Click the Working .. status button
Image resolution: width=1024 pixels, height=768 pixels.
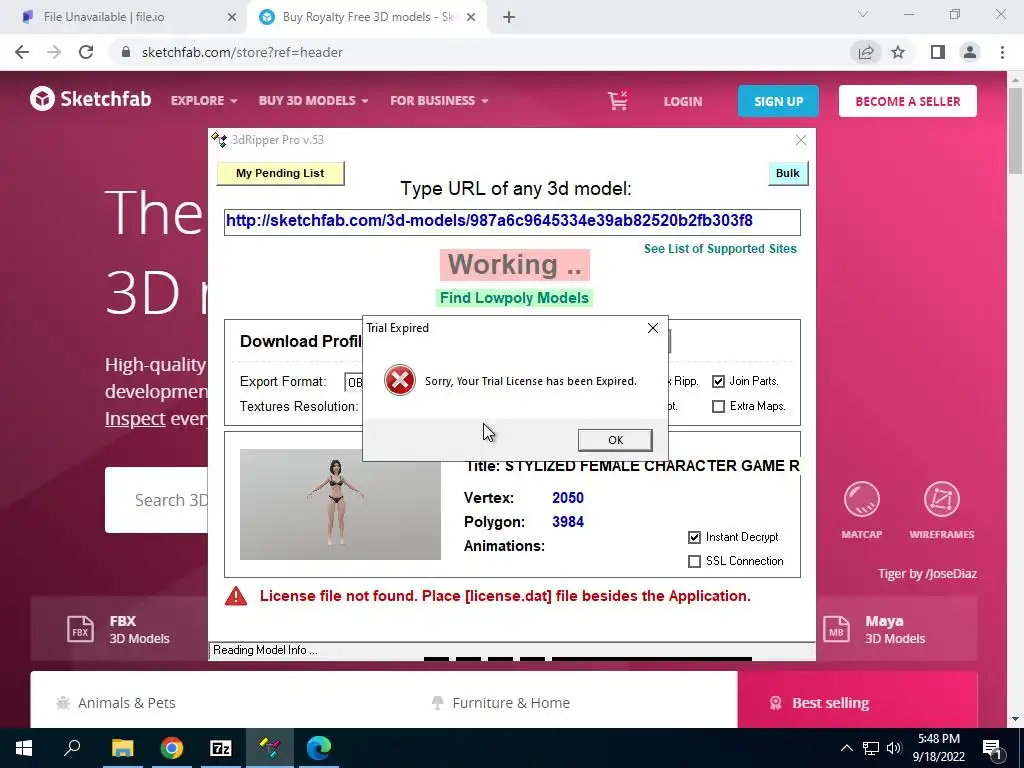click(x=515, y=264)
